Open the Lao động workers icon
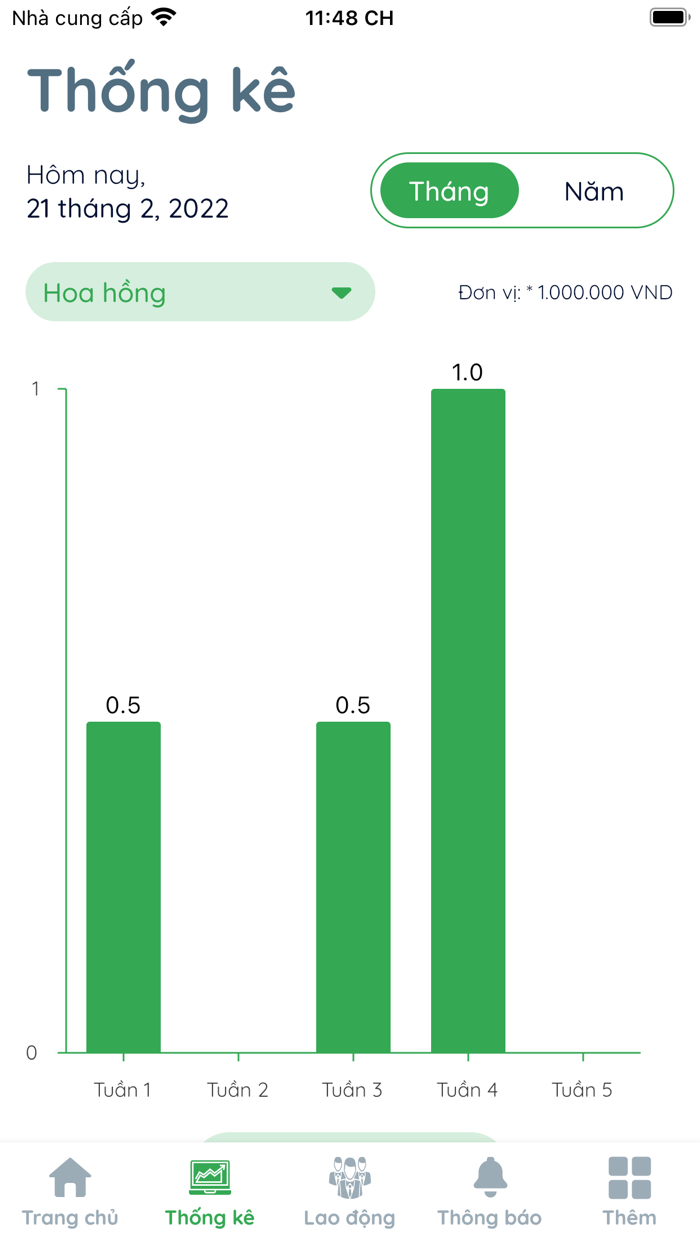This screenshot has height=1244, width=700. coord(349,1178)
